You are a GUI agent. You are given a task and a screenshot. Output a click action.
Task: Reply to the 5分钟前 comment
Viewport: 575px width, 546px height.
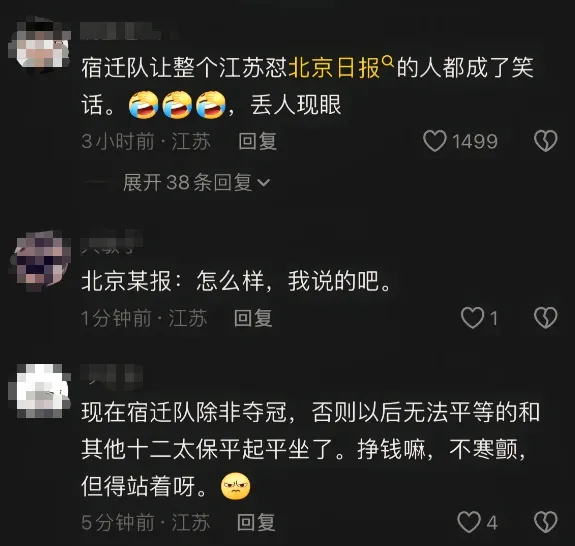pyautogui.click(x=256, y=523)
